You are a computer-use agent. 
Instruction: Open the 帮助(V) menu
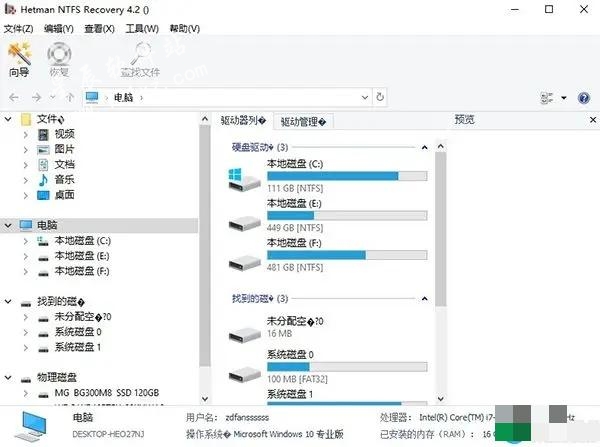coord(184,29)
